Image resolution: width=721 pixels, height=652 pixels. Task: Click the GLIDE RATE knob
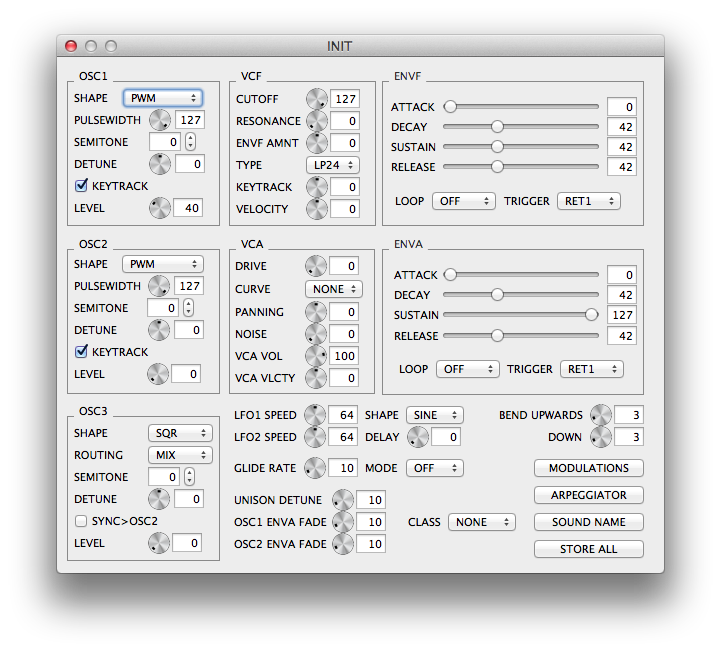[315, 468]
